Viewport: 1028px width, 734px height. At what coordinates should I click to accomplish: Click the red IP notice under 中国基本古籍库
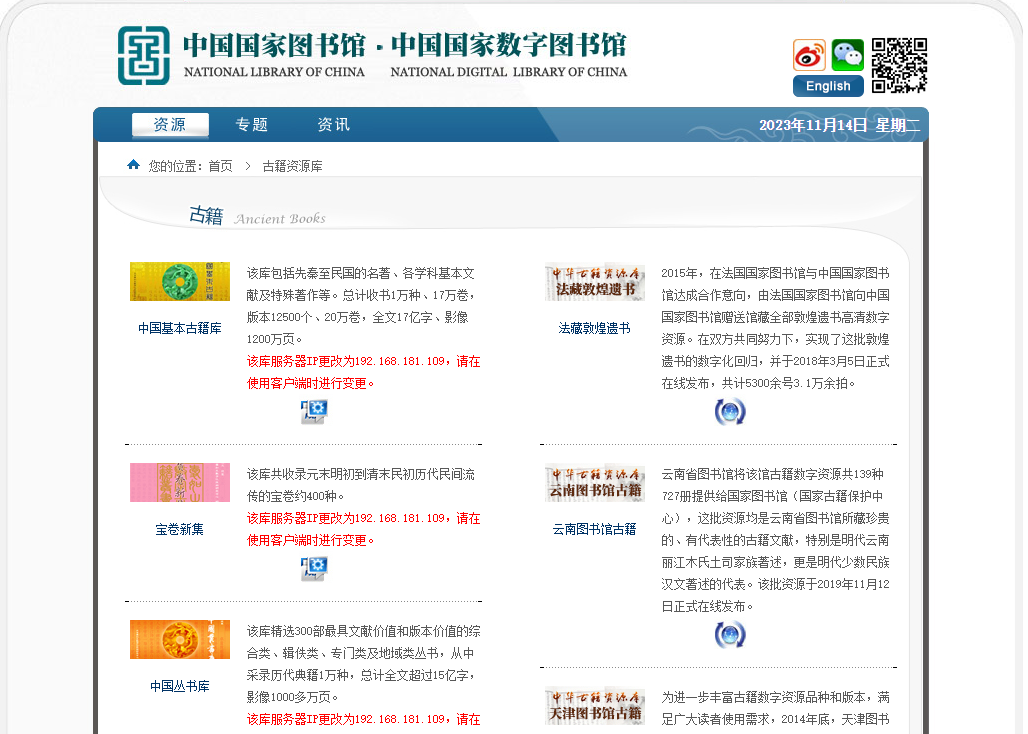coord(364,372)
